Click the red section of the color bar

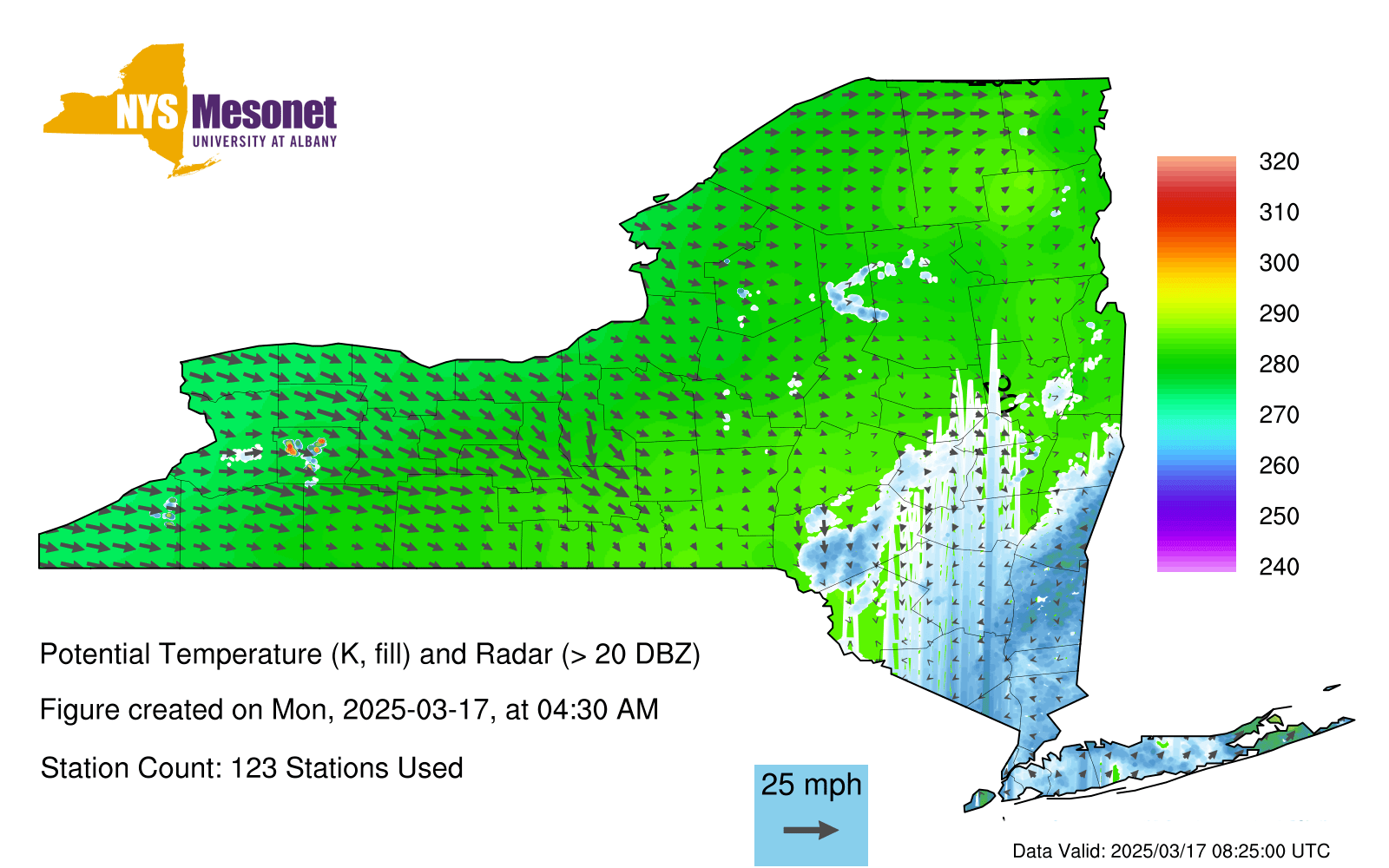coord(1195,211)
